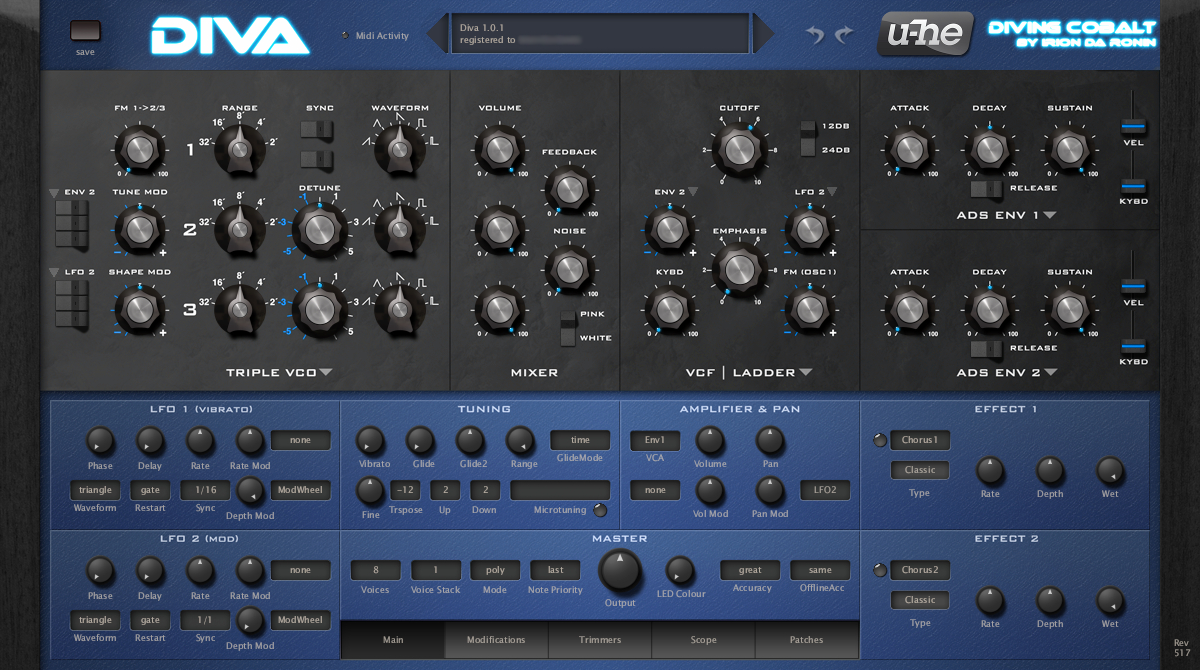The width and height of the screenshot is (1200, 670).
Task: Click ADS Env 1 KYBD slider
Action: [1133, 186]
